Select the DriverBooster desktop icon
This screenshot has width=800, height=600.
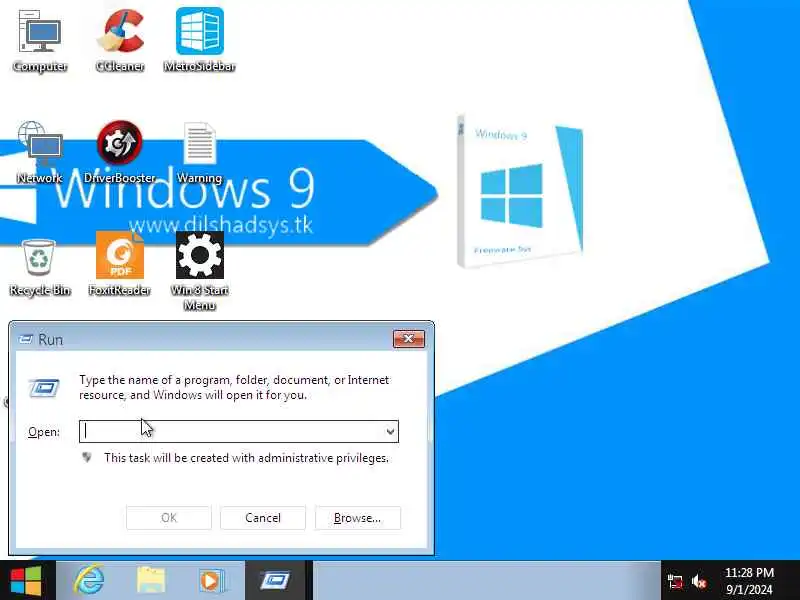click(120, 152)
